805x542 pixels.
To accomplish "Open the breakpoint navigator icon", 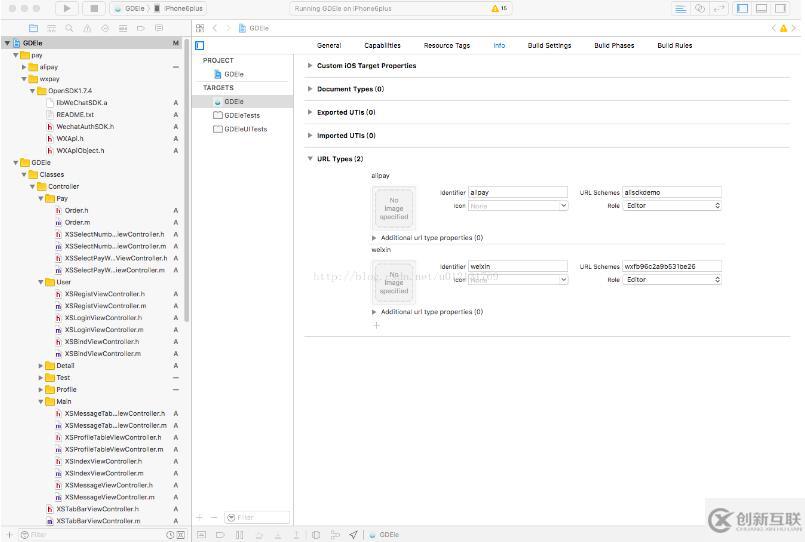I will (x=141, y=28).
